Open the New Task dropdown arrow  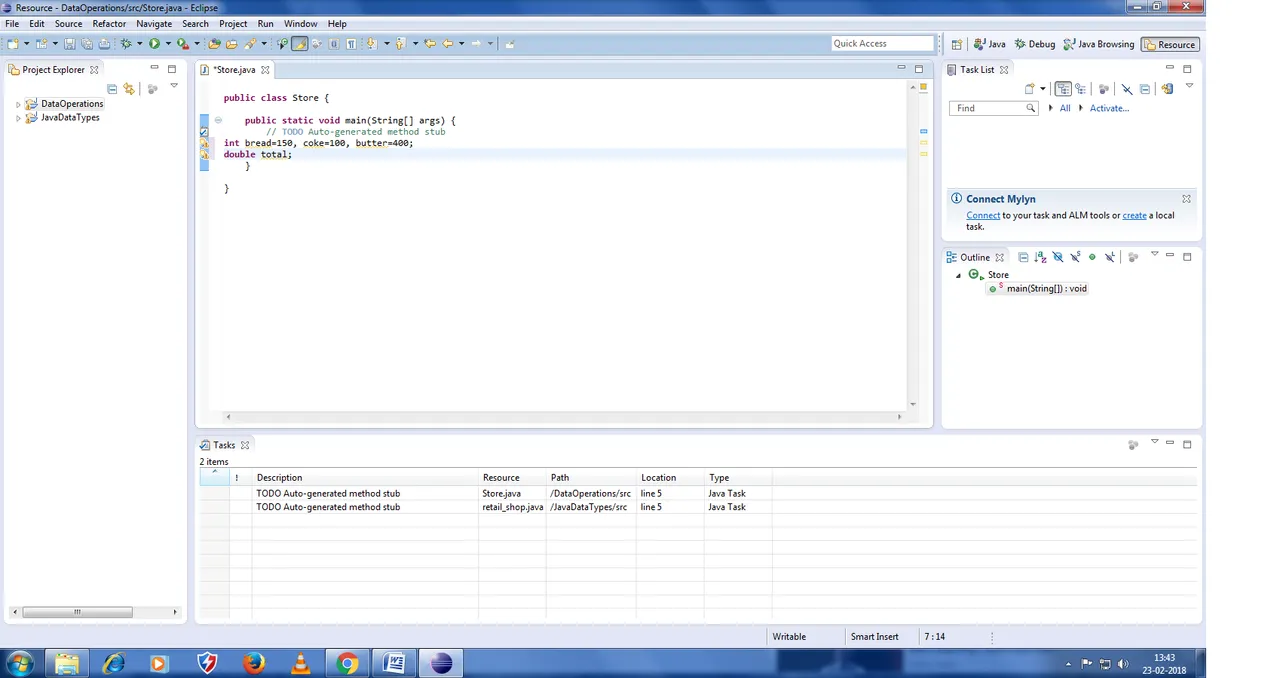pyautogui.click(x=1043, y=89)
